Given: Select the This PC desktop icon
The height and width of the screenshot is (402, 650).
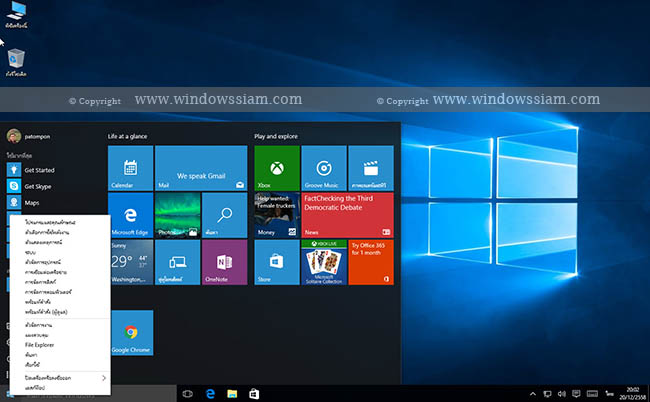Looking at the screenshot, I should [x=16, y=15].
